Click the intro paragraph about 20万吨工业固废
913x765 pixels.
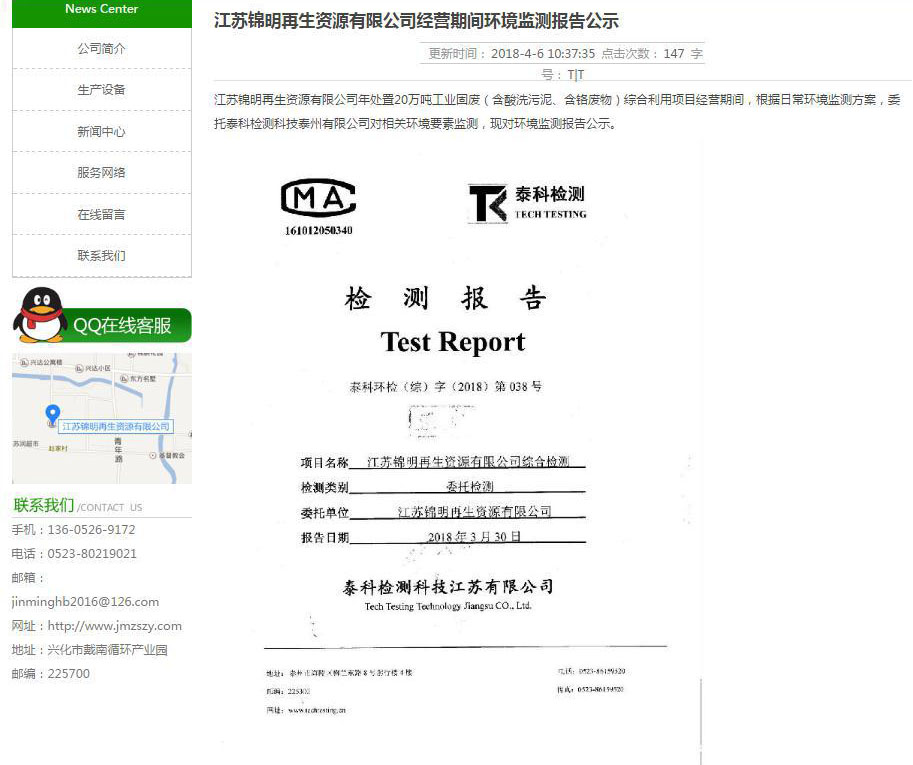(557, 112)
